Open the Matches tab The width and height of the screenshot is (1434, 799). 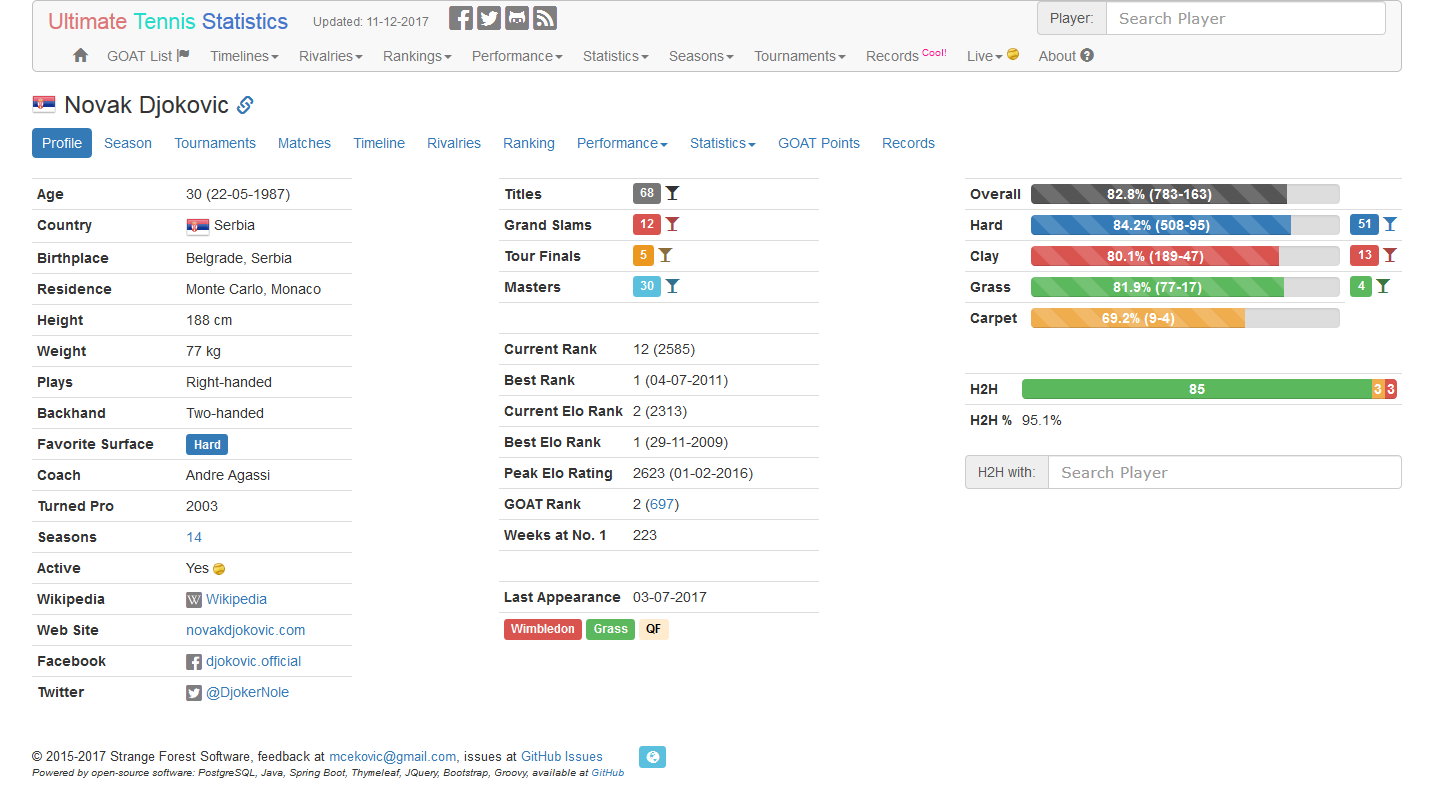click(304, 143)
